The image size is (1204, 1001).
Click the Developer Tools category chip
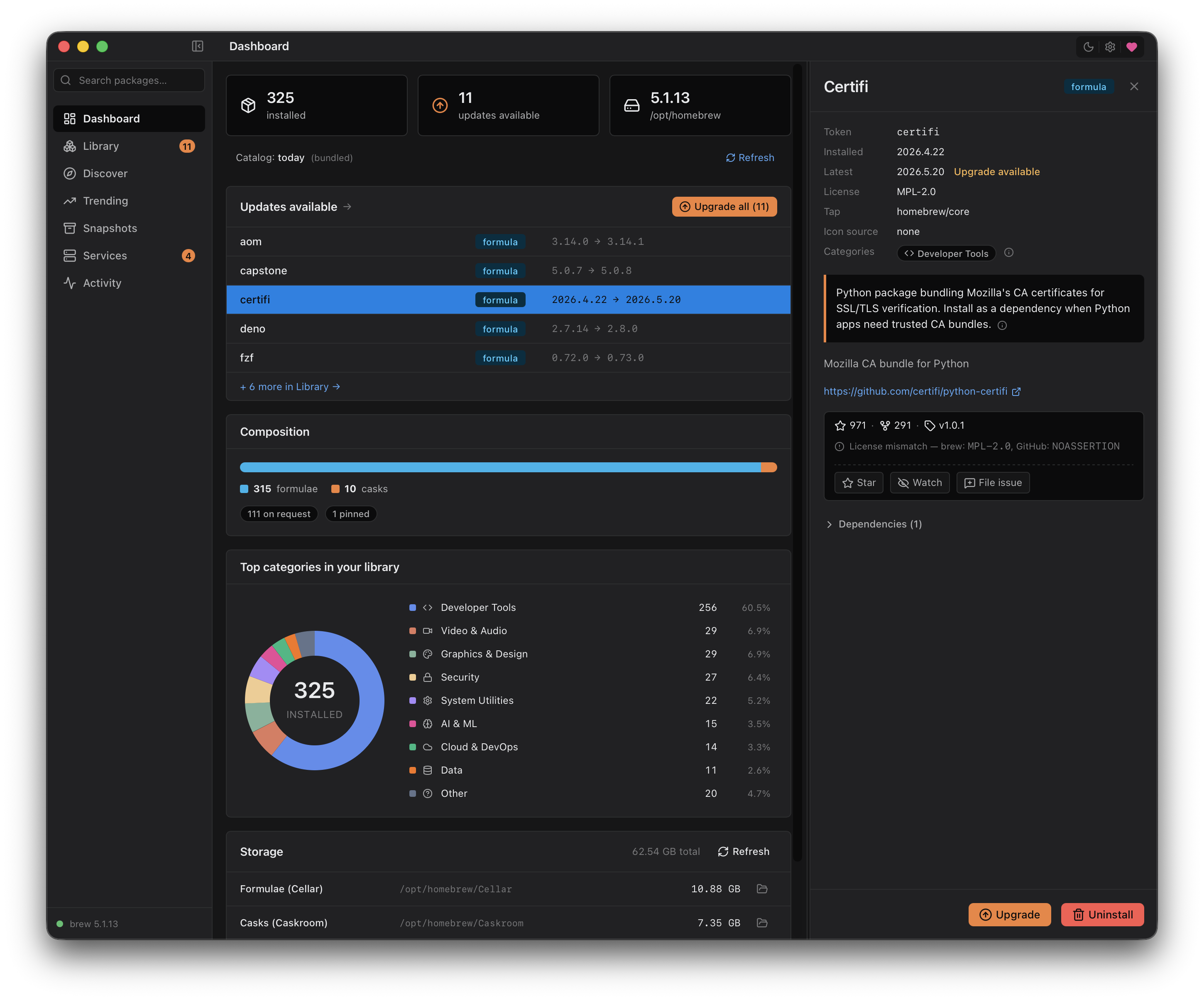pyautogui.click(x=946, y=253)
